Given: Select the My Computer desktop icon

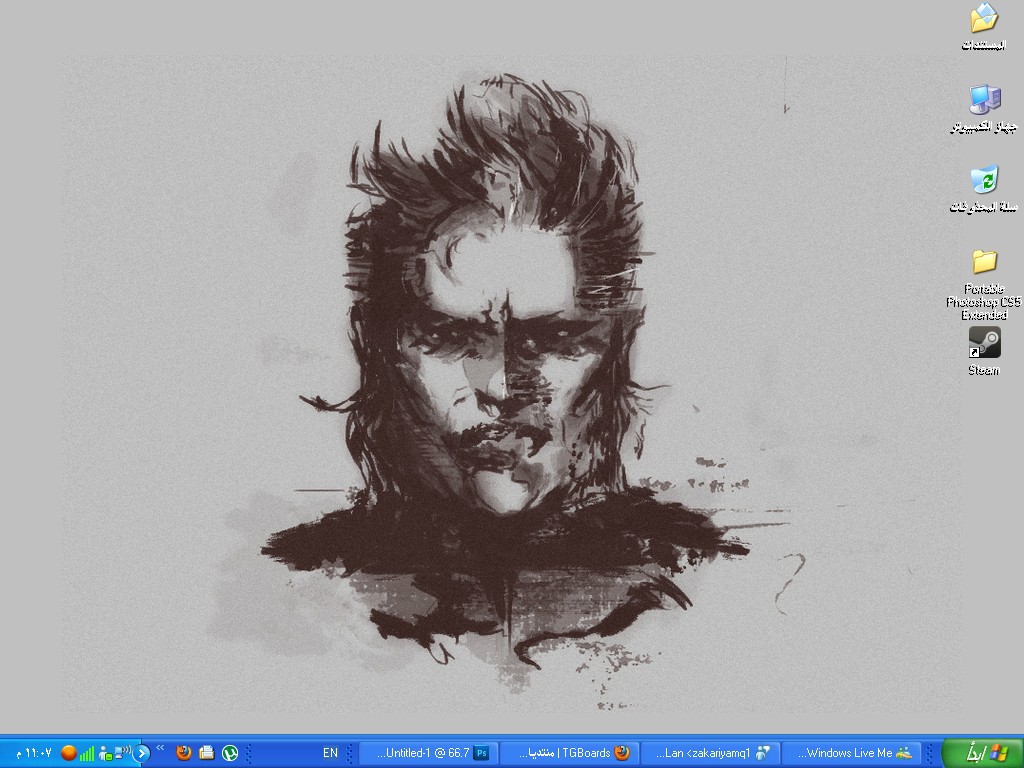Looking at the screenshot, I should pos(984,108).
